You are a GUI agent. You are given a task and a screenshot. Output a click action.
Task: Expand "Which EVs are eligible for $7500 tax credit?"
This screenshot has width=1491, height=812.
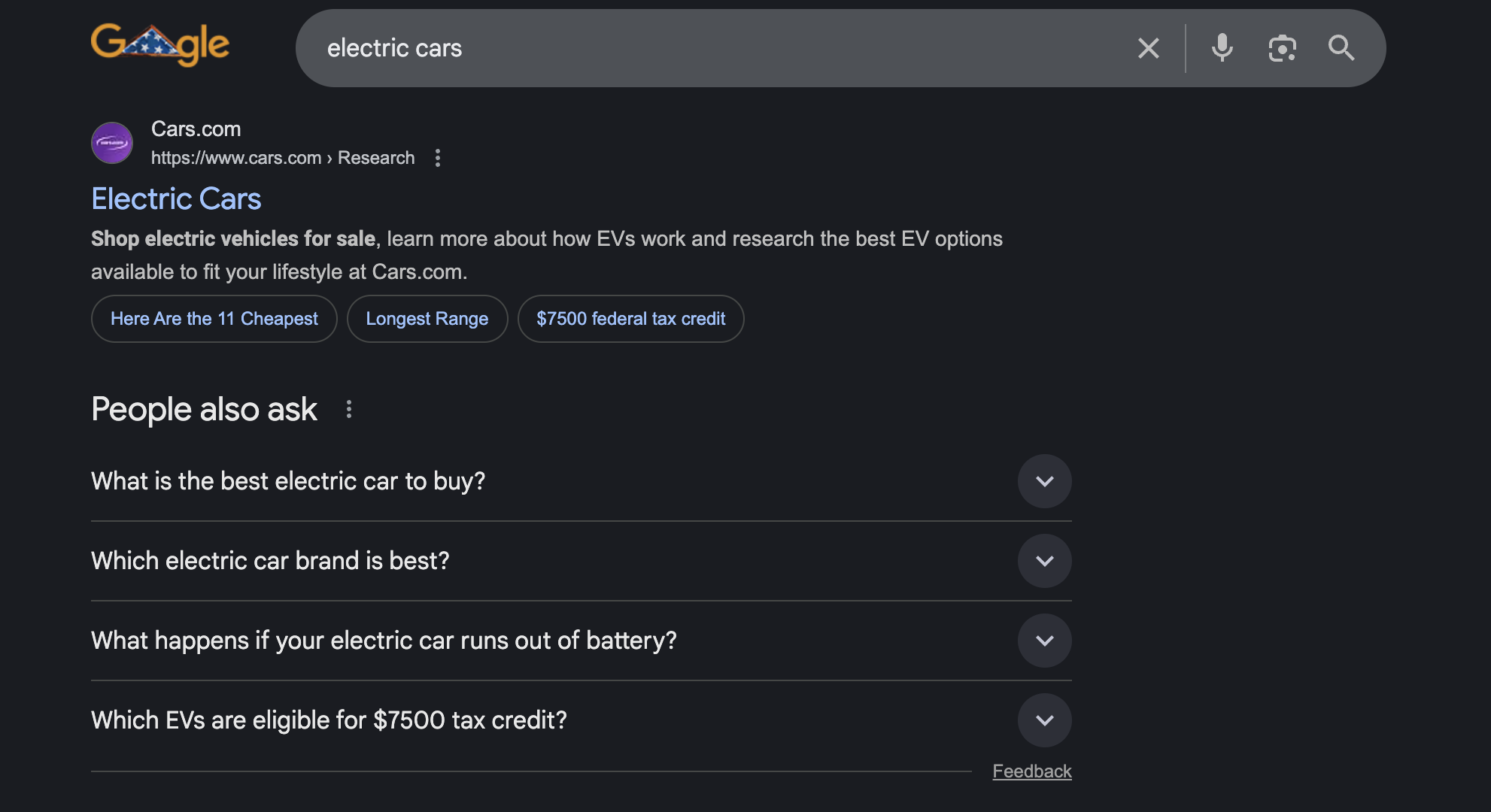(582, 720)
